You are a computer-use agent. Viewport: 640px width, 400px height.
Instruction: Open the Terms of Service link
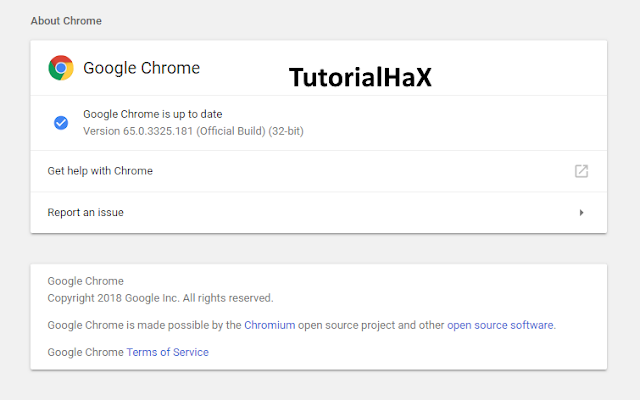tap(167, 352)
